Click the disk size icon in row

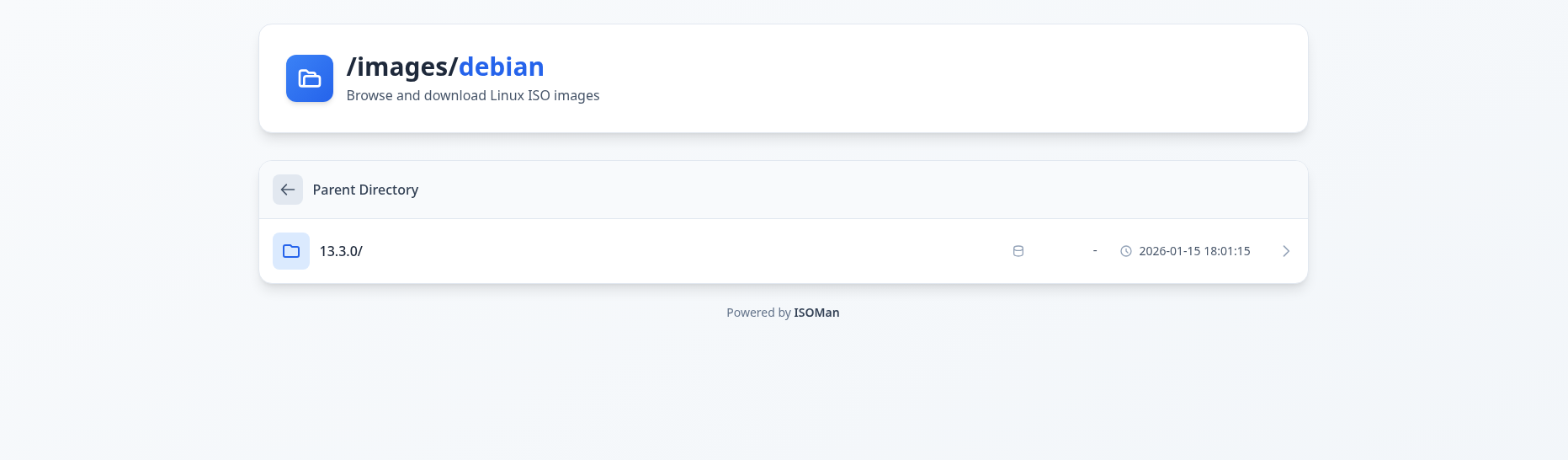pyautogui.click(x=1018, y=251)
